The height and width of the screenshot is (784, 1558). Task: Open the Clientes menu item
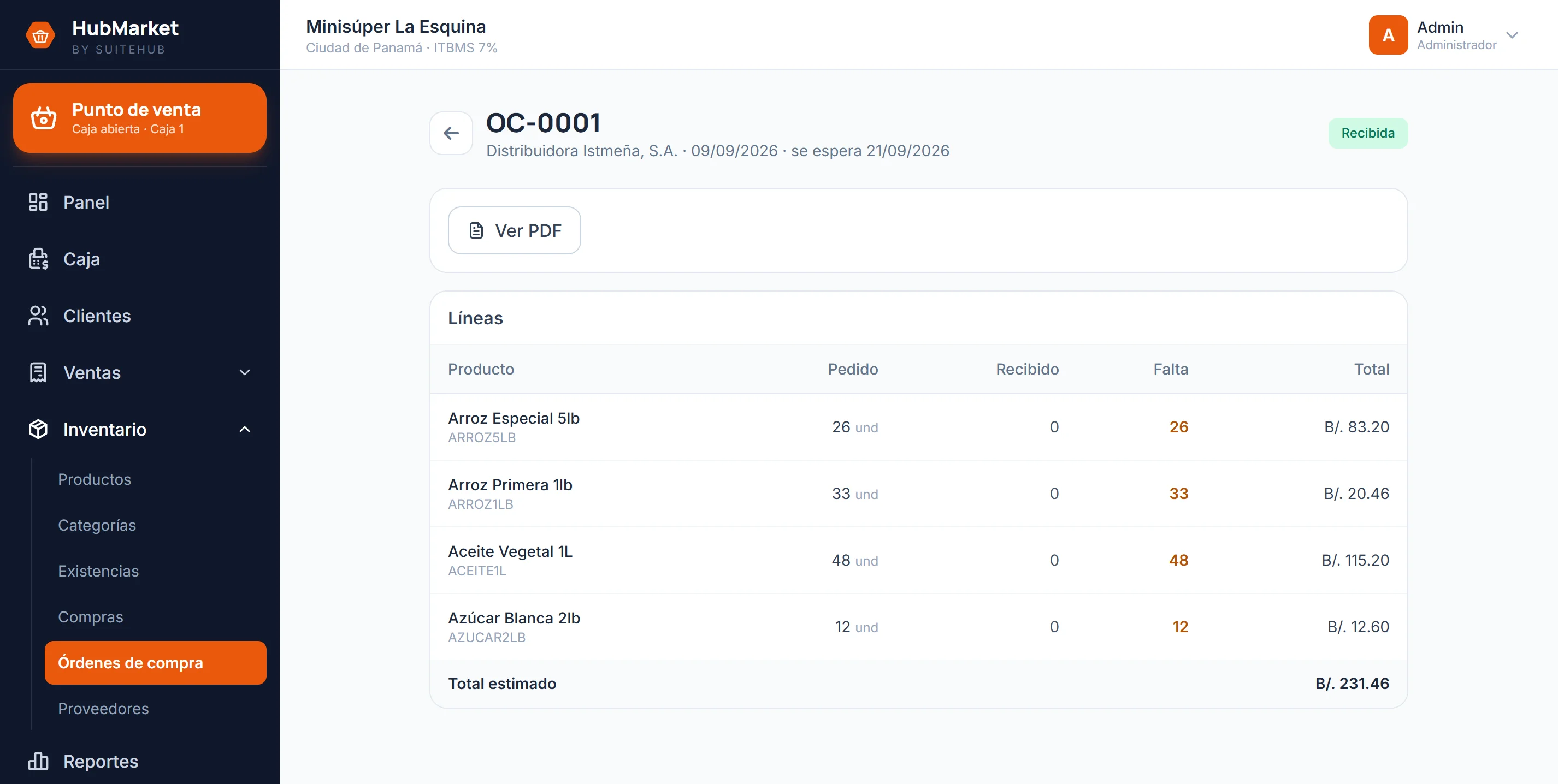tap(140, 316)
